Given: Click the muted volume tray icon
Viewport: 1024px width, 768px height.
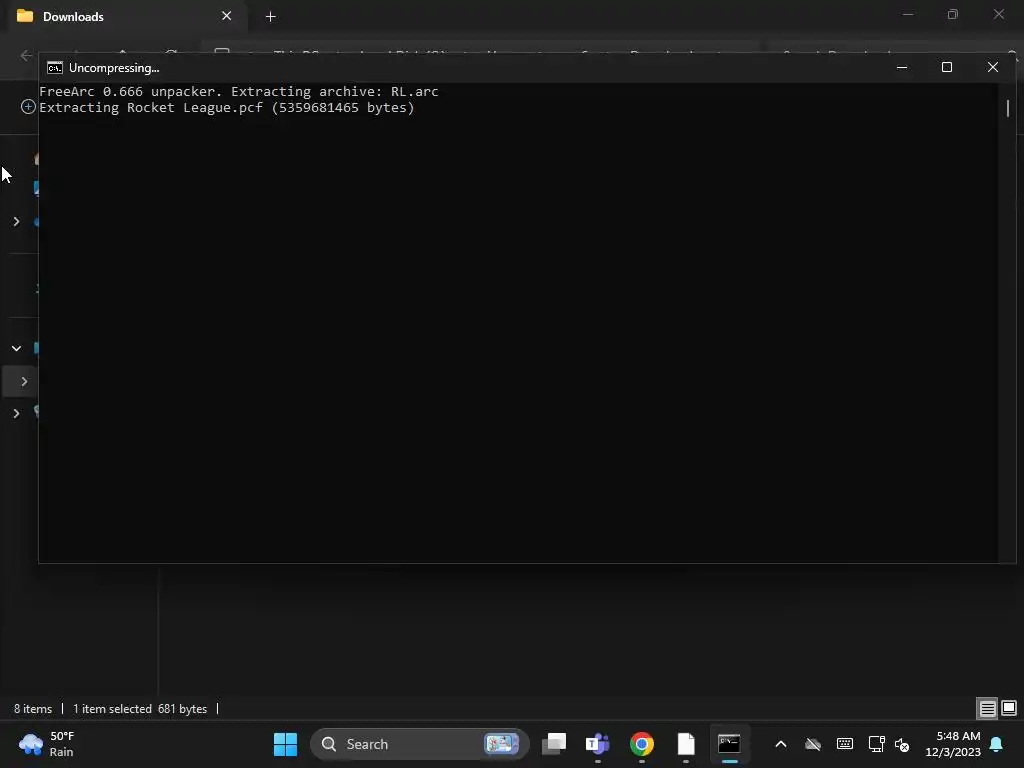Looking at the screenshot, I should point(902,744).
